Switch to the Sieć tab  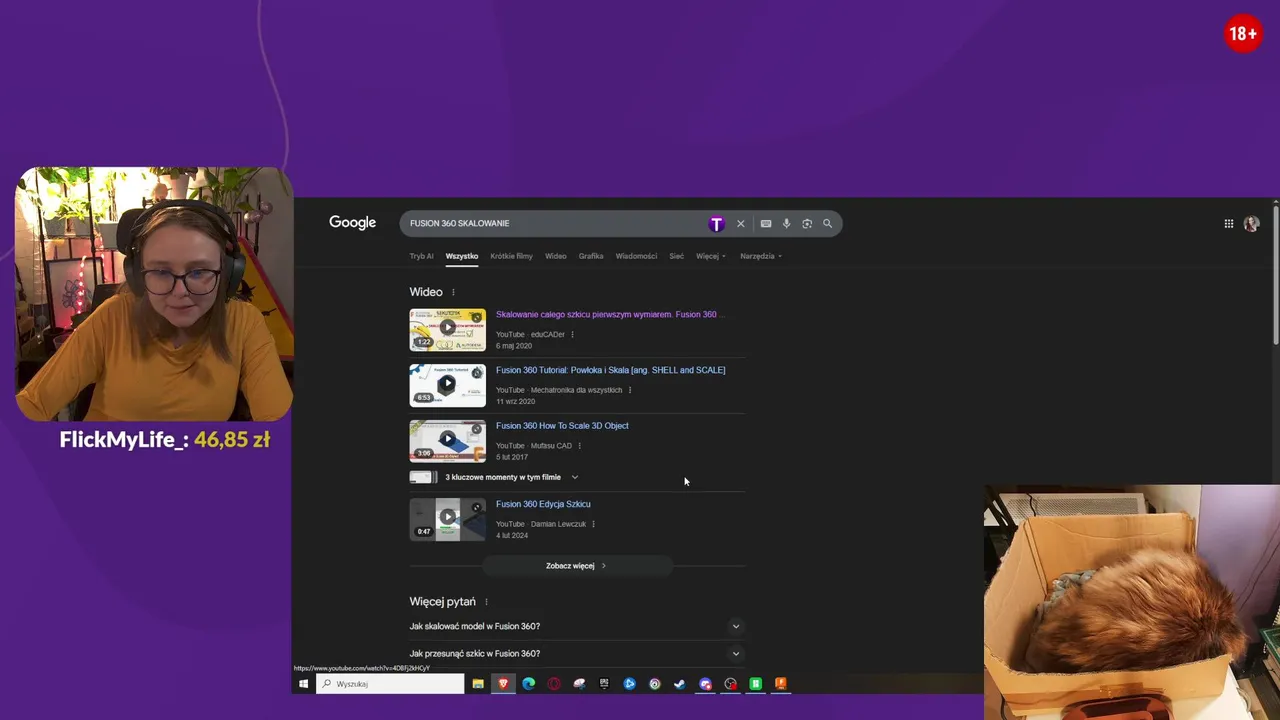676,256
